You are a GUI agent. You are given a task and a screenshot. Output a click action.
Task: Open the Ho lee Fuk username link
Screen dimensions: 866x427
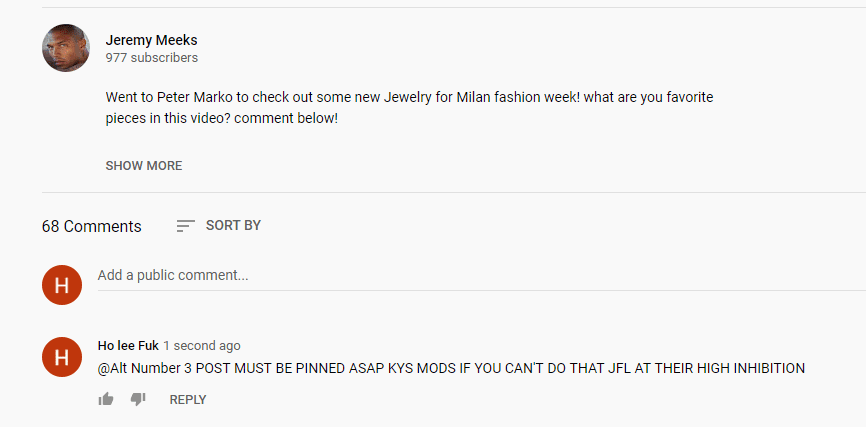click(x=128, y=346)
